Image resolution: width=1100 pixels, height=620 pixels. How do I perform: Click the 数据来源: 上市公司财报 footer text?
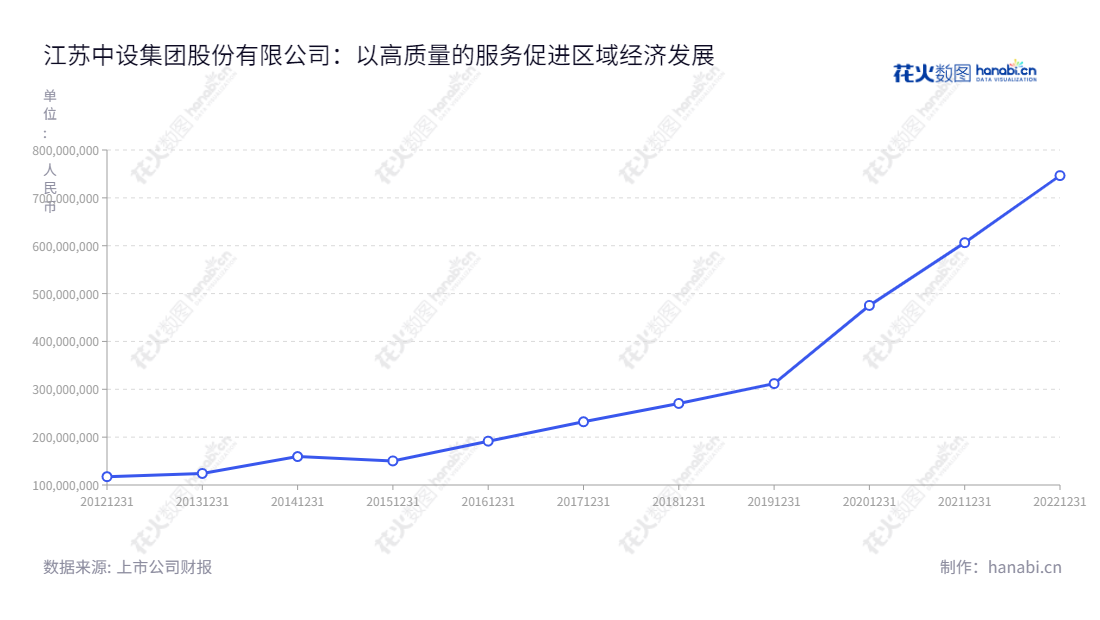pyautogui.click(x=128, y=567)
